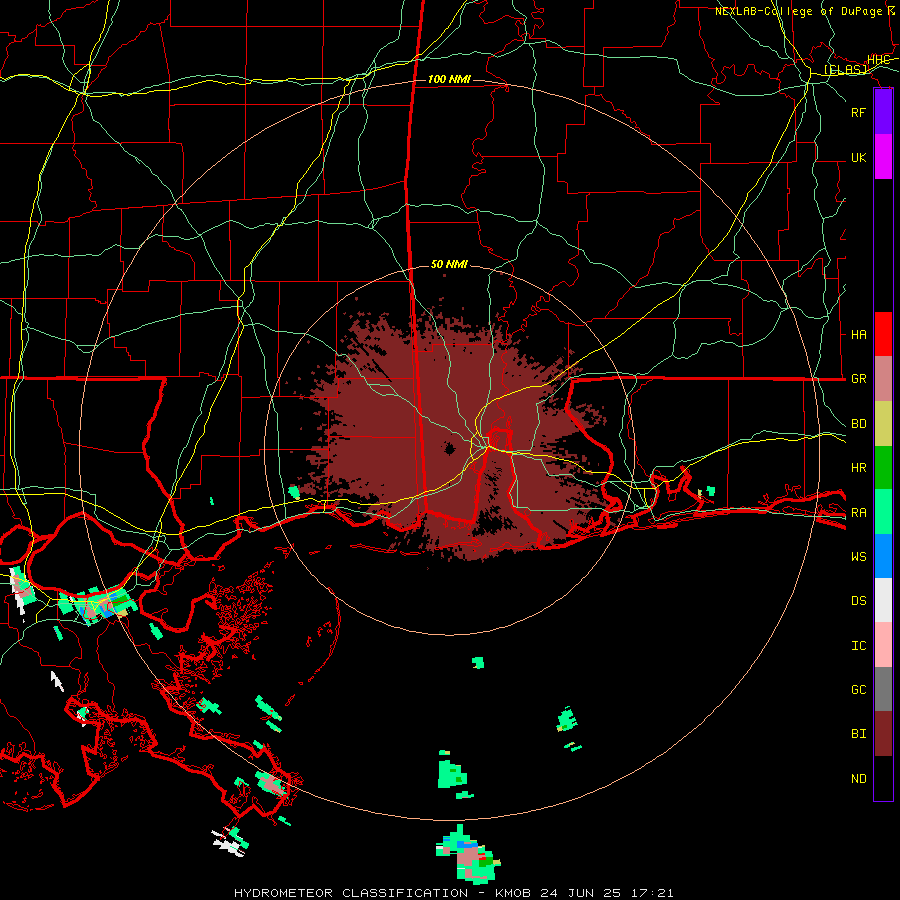Click the 'NEXLAB-College of DuPage' credit text
Viewport: 900px width, 900px height.
[x=798, y=11]
